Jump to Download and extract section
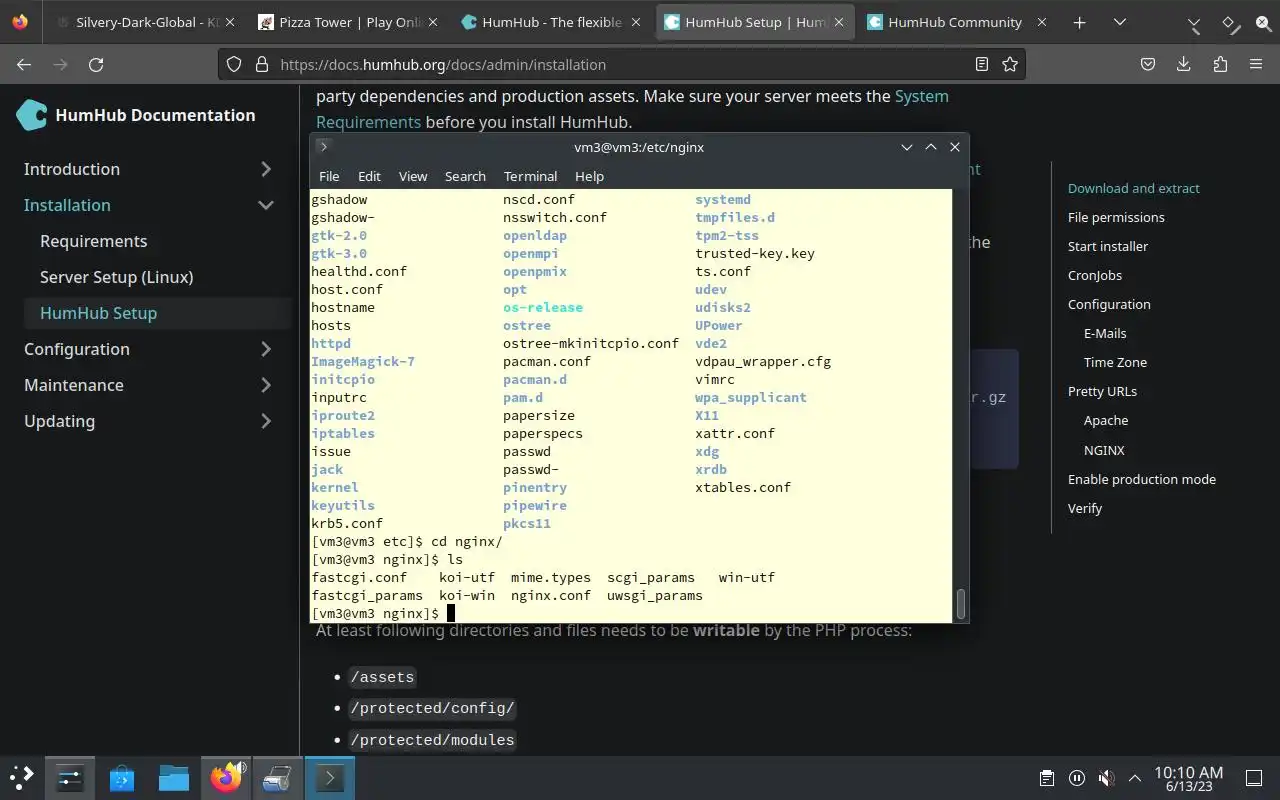 [1133, 188]
